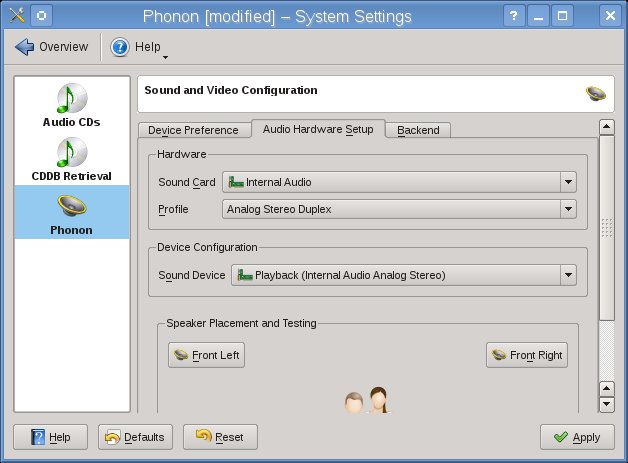Image resolution: width=628 pixels, height=463 pixels.
Task: Select the Audio Hardware Setup tab
Action: coord(318,129)
